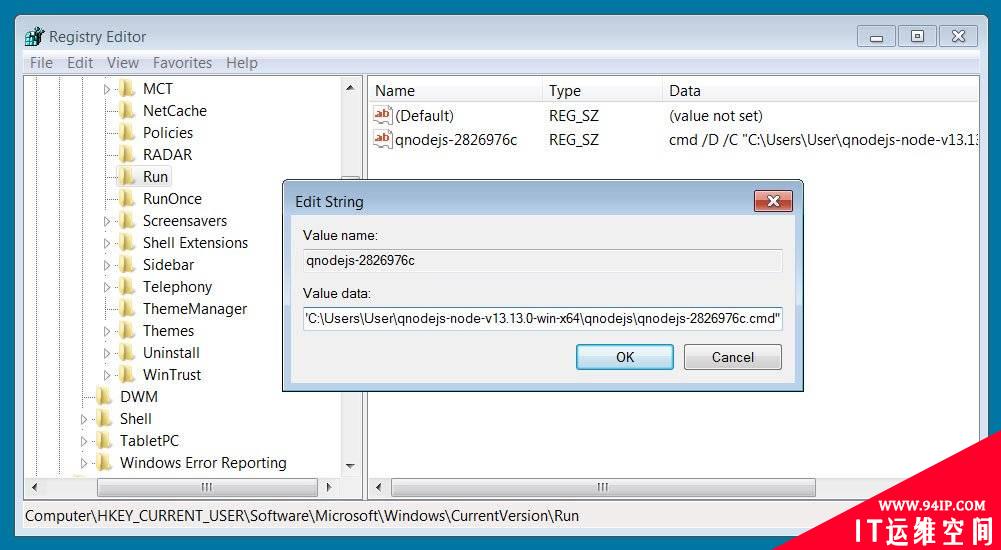Select the Policies folder icon

click(x=127, y=133)
